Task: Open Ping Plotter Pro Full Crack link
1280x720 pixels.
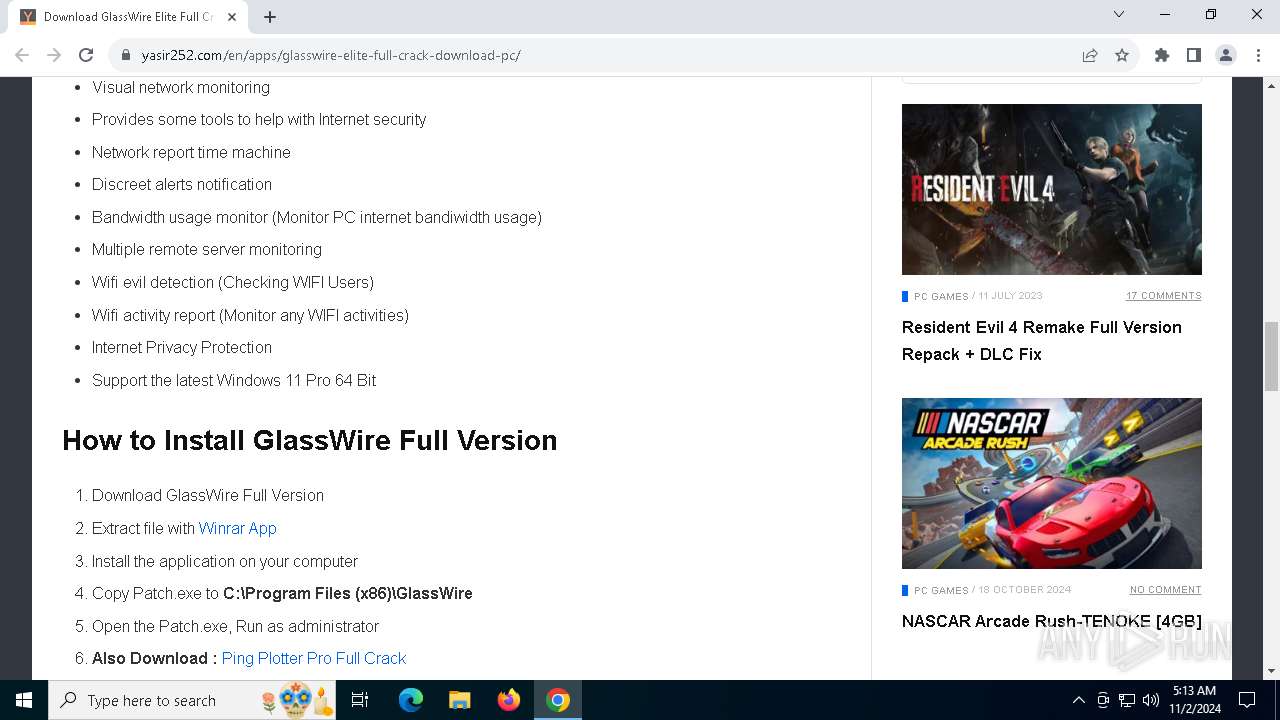Action: 314,658
